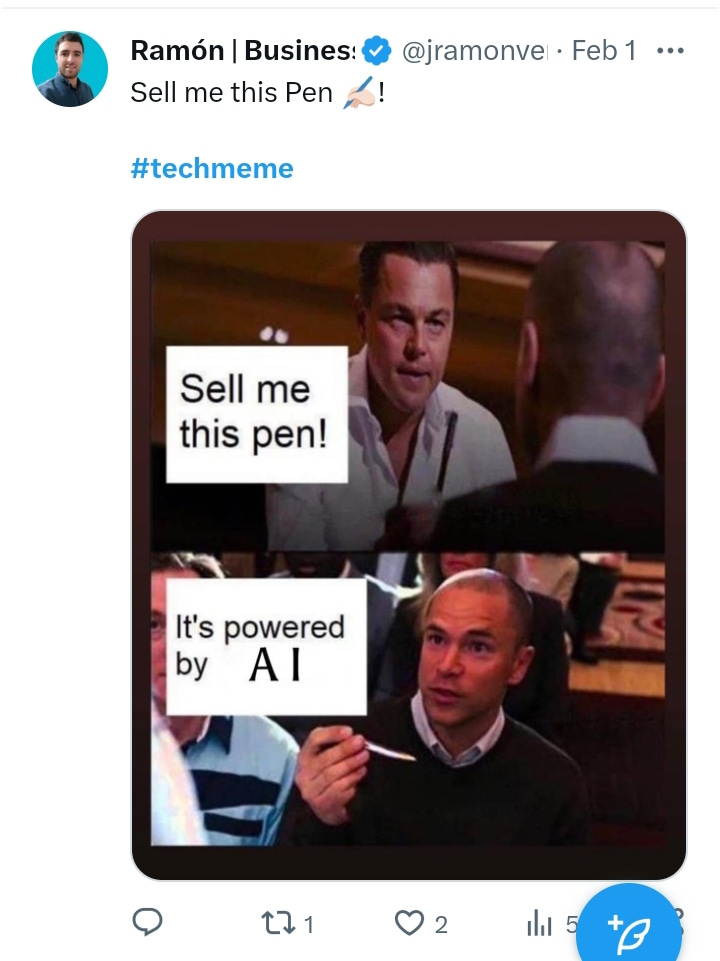Click the 'Feb 1' timestamp
Screen dimensions: 720x961
point(604,50)
